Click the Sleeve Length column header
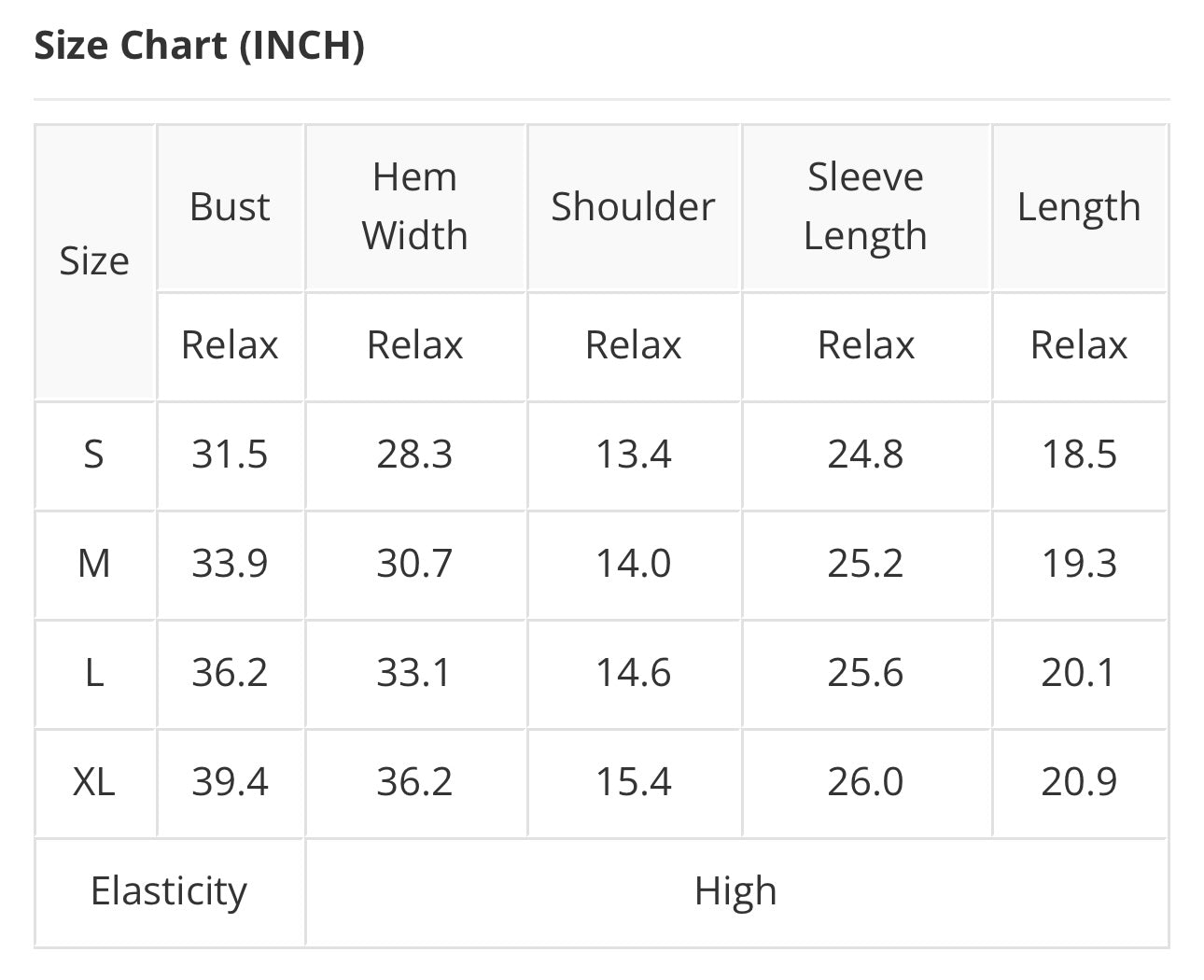 tap(865, 206)
